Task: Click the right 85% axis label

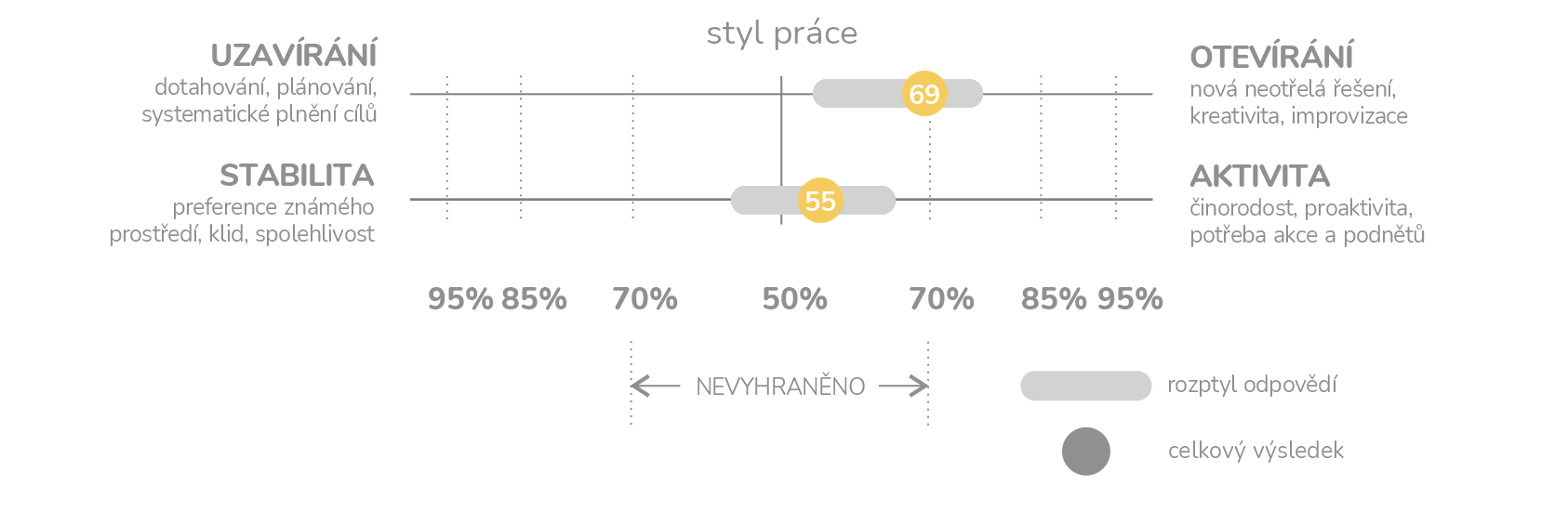Action: coord(1054,299)
